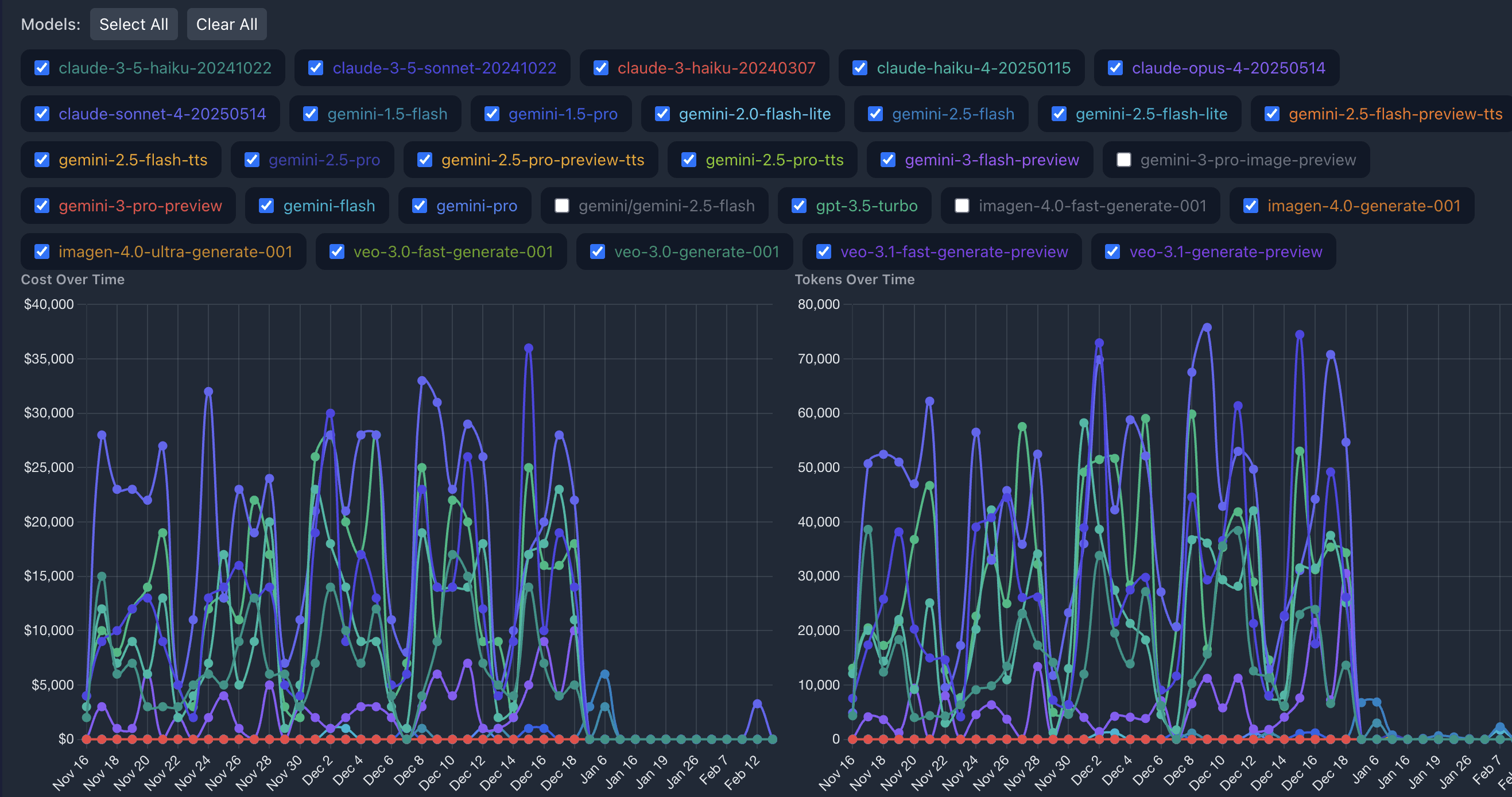Disable the veo-3.1-generate-preview model filter

[x=1112, y=252]
